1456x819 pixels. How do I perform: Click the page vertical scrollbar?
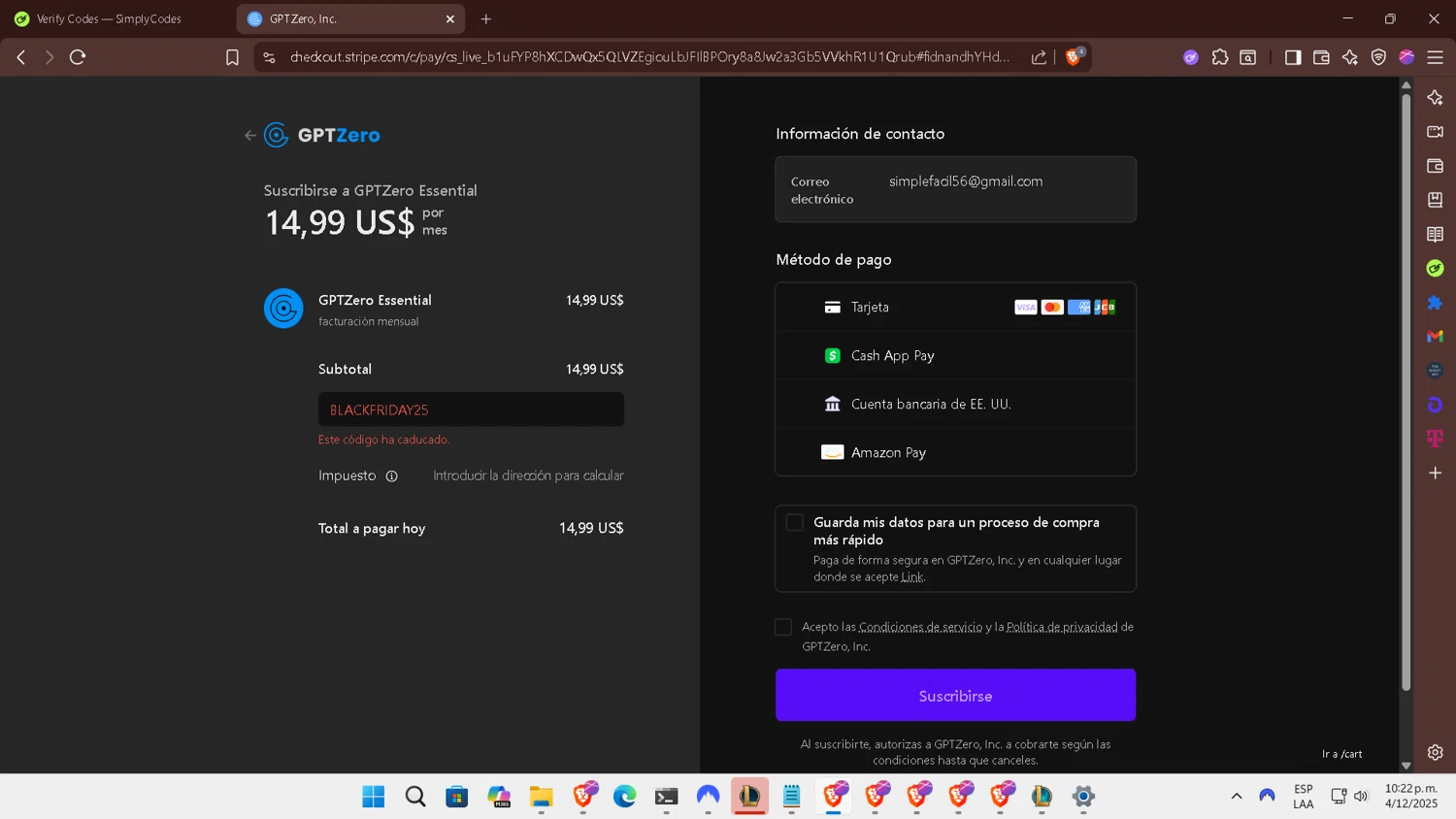(x=1406, y=391)
